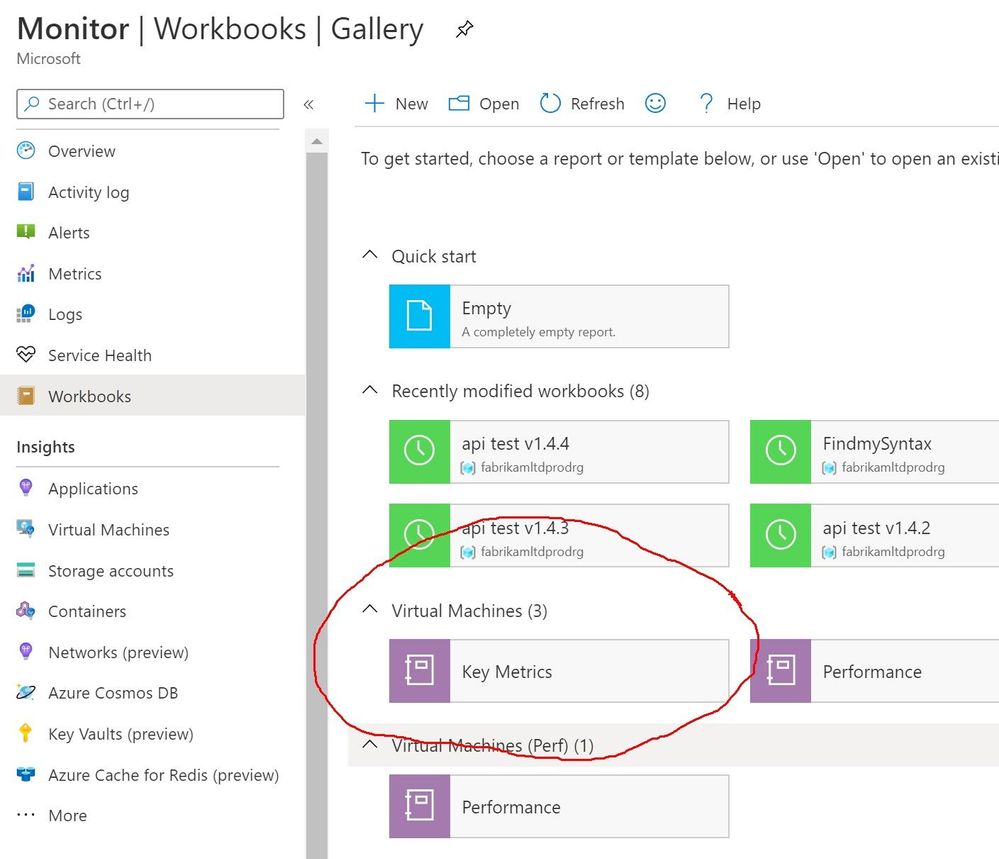
Task: Collapse the Virtual Machines (3) section
Action: point(370,609)
